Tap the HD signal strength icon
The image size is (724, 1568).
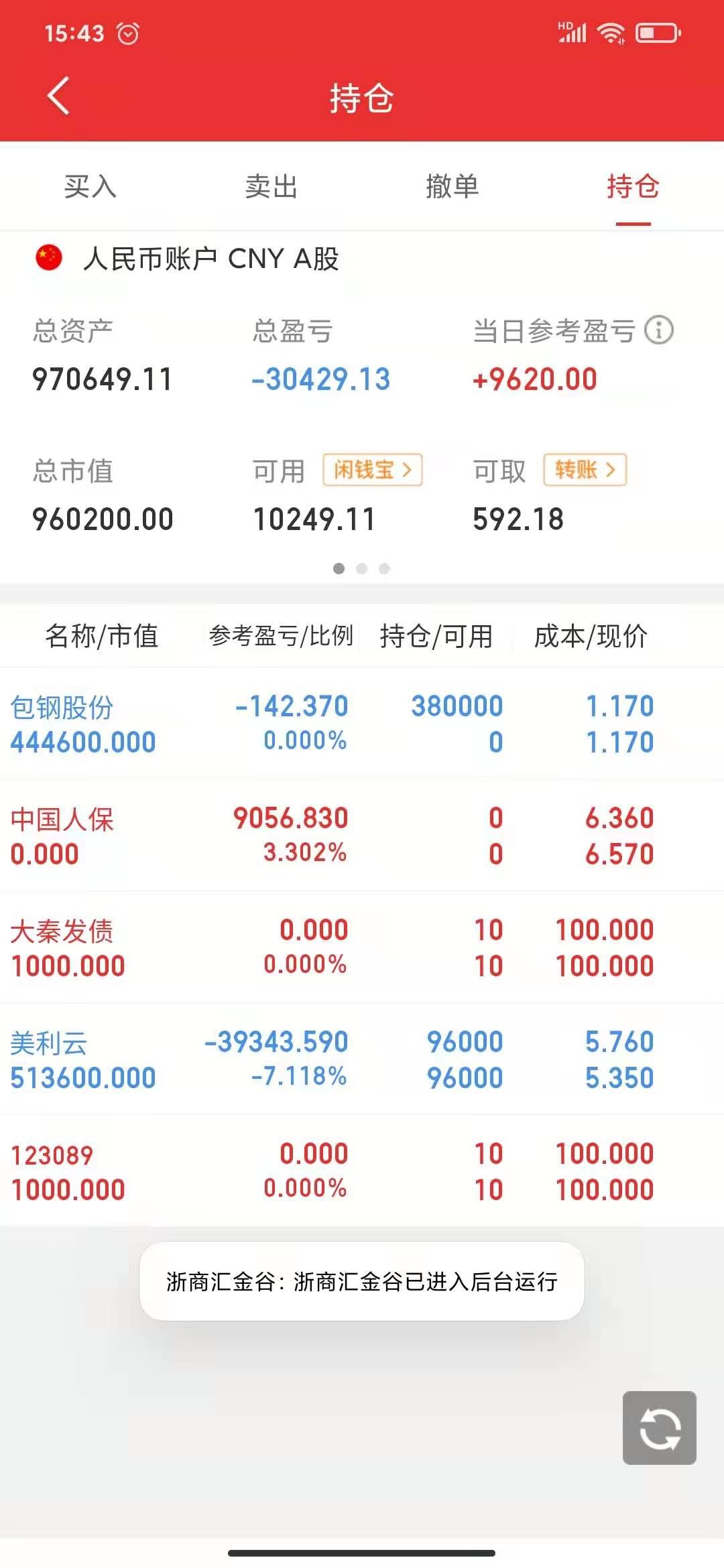(572, 31)
